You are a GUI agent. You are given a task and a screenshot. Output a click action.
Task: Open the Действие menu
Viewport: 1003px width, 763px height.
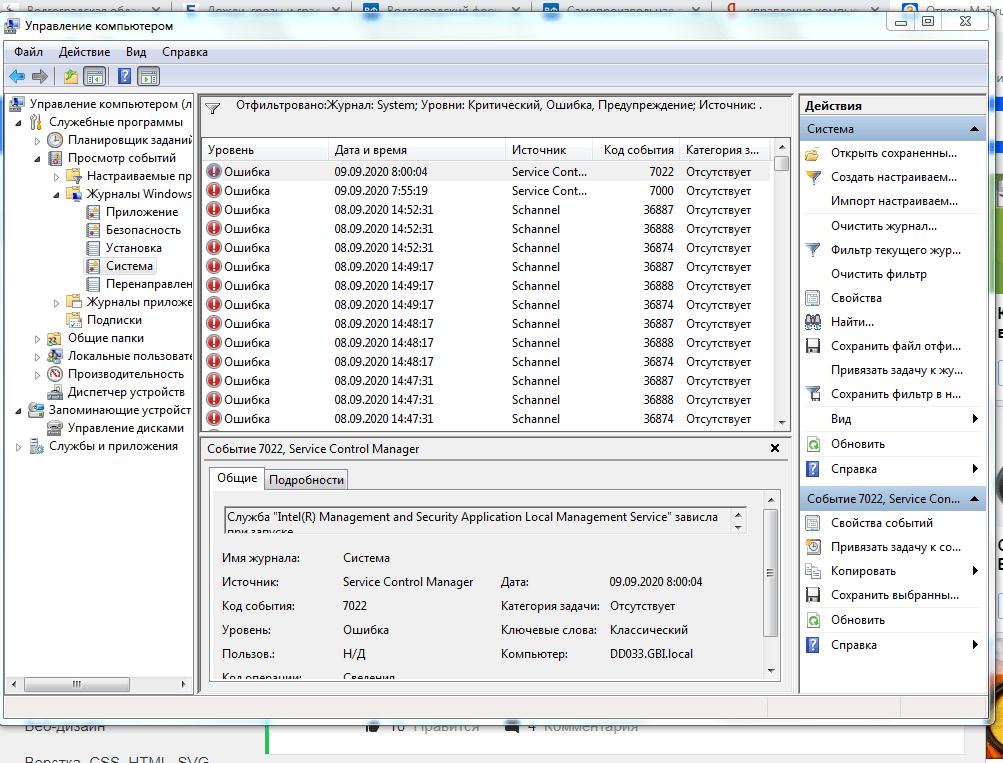coord(84,52)
